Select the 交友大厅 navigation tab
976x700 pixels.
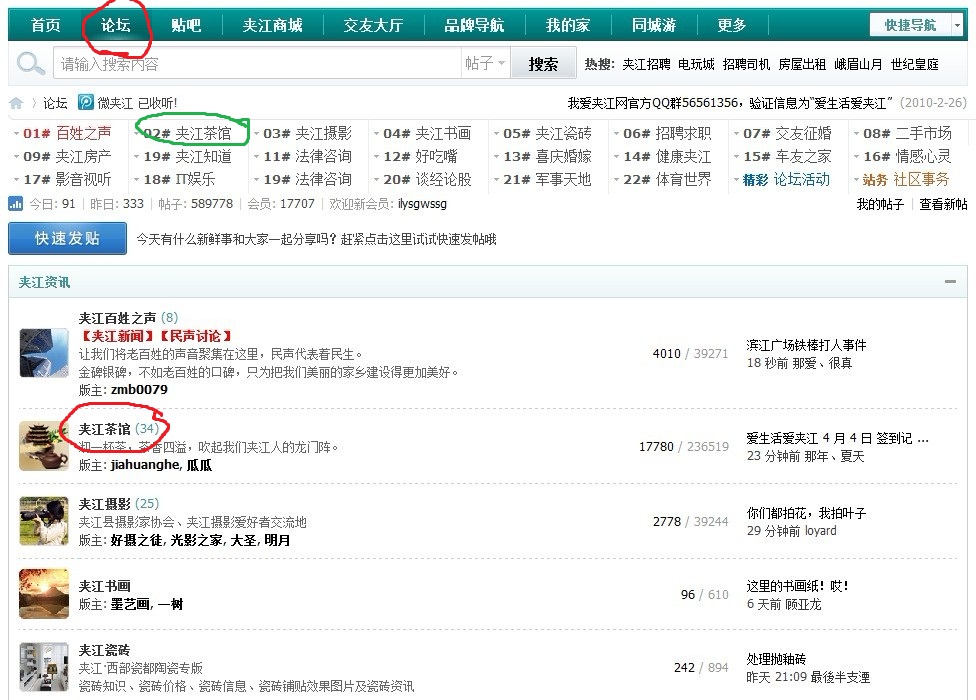click(x=373, y=25)
